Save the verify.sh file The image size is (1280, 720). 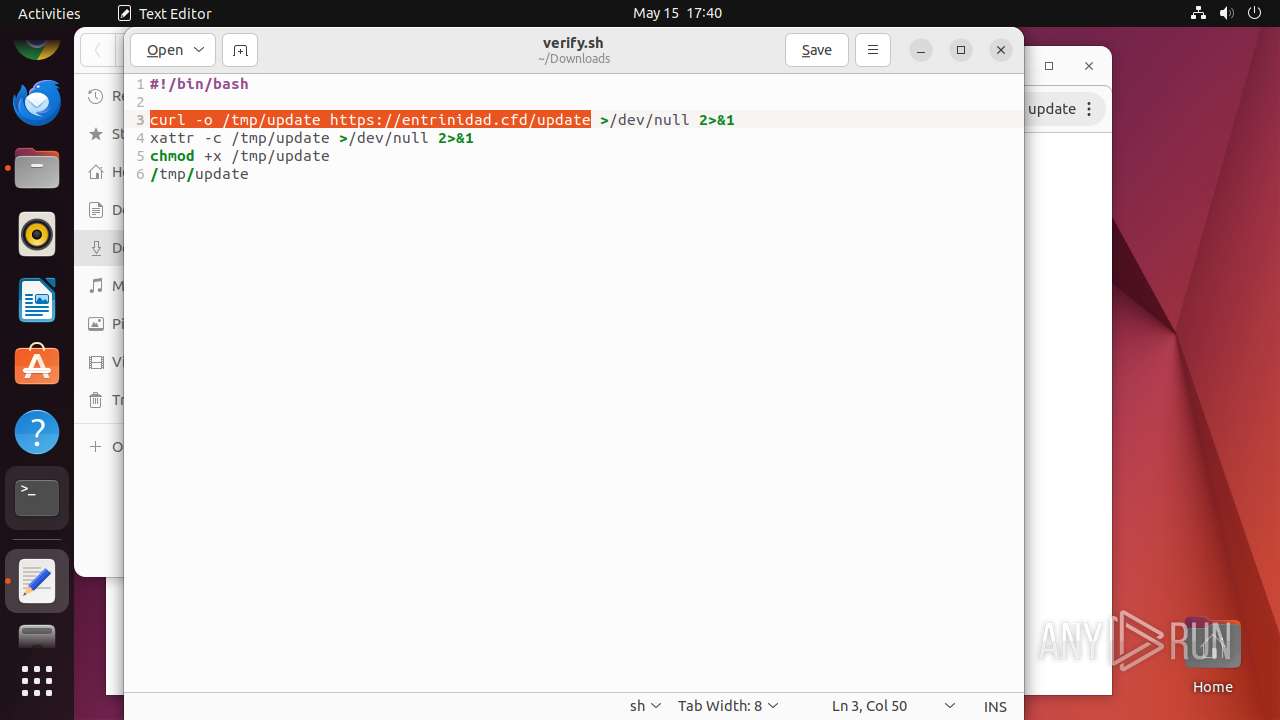tap(816, 50)
